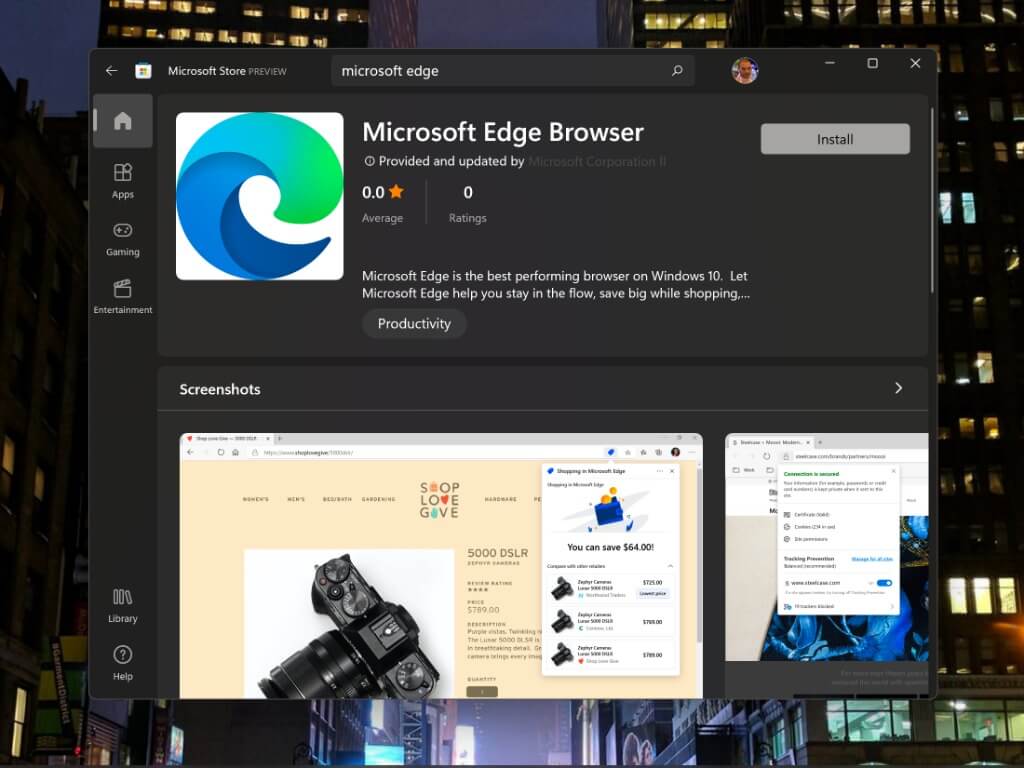The width and height of the screenshot is (1024, 768).
Task: Click the search magnifier icon
Action: pos(677,71)
